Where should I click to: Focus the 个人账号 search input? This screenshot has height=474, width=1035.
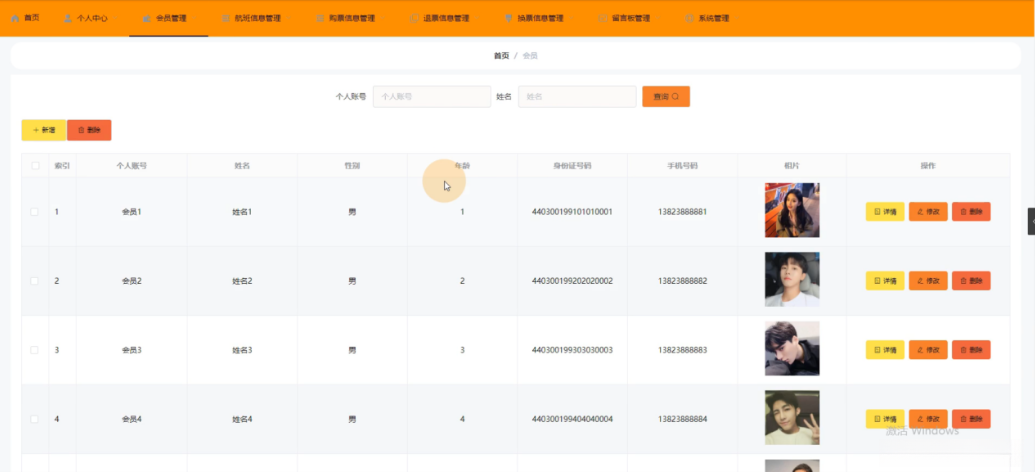[432, 96]
